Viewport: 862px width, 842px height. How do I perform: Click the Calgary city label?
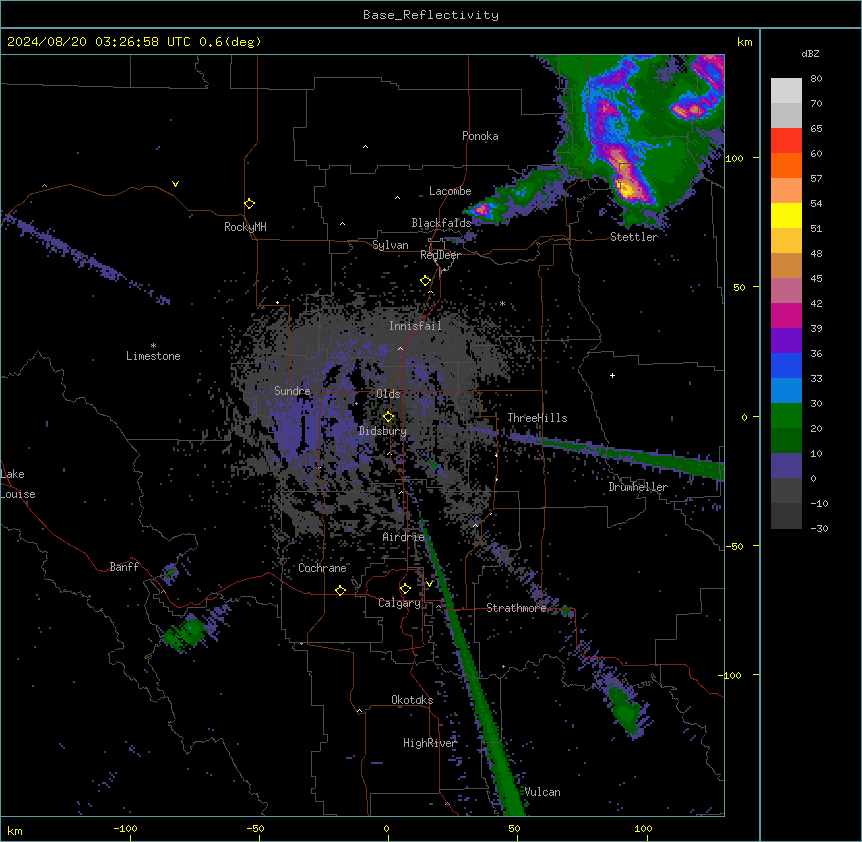pos(399,603)
